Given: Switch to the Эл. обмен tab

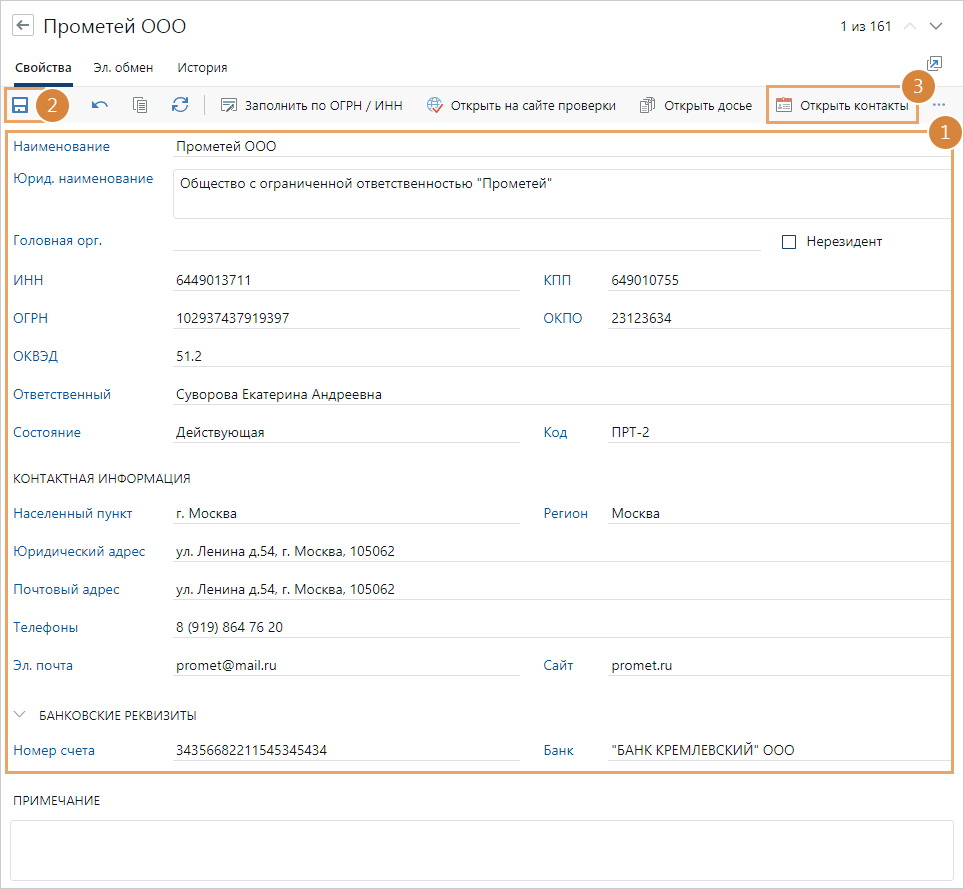Looking at the screenshot, I should [123, 68].
